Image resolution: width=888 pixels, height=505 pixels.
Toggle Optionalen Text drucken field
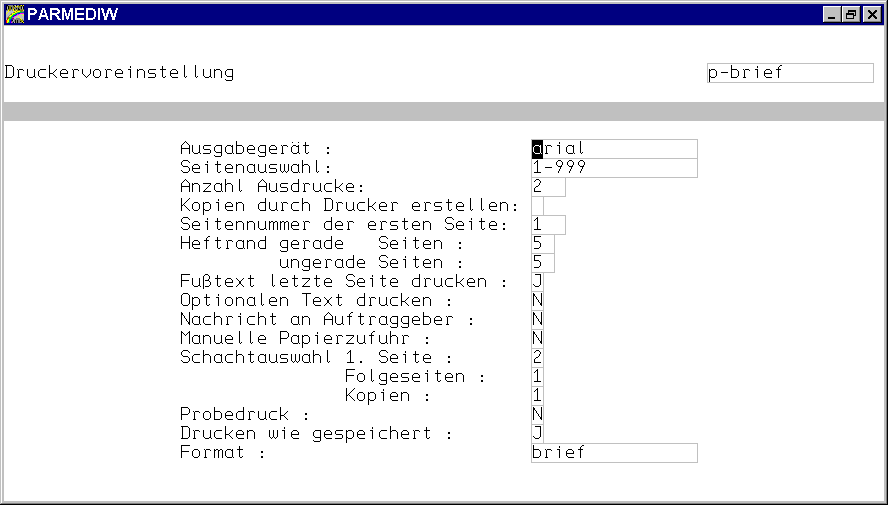point(538,301)
